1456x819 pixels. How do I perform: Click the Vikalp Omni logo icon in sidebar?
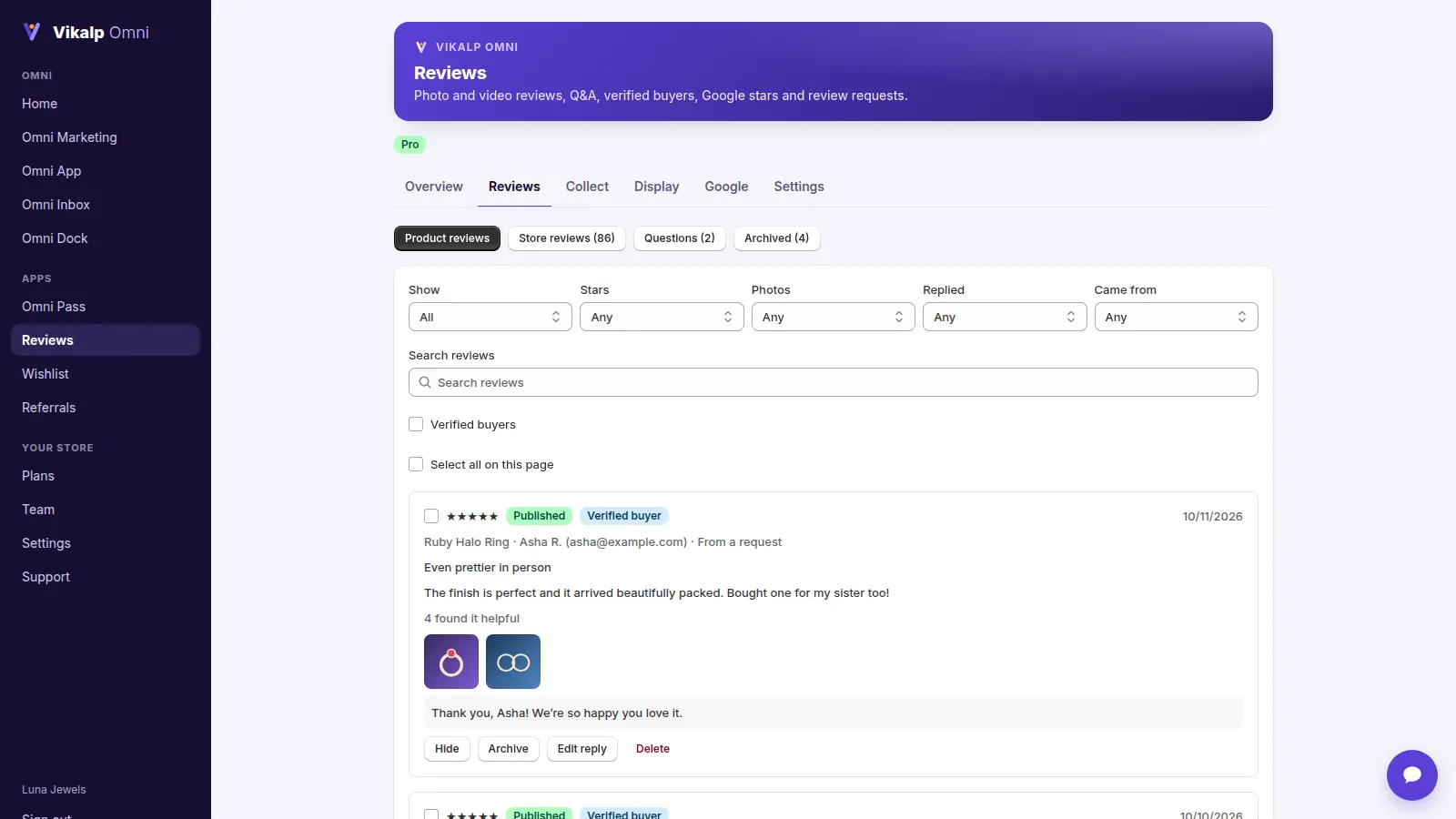(x=32, y=32)
